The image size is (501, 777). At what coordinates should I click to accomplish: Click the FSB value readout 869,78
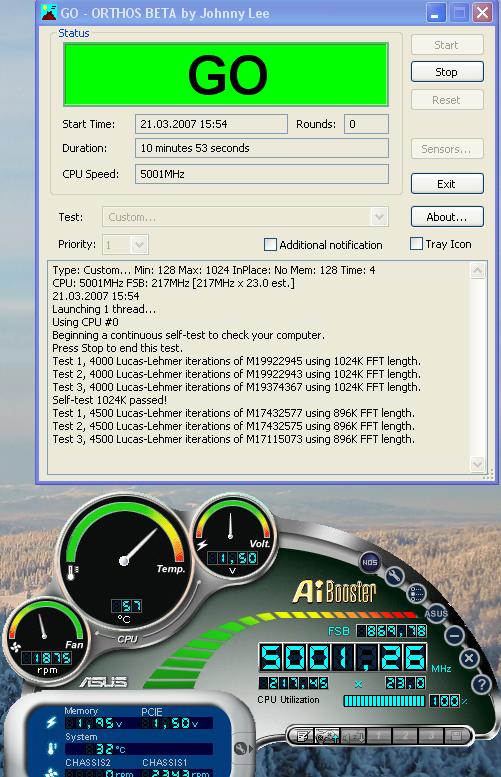pyautogui.click(x=391, y=631)
